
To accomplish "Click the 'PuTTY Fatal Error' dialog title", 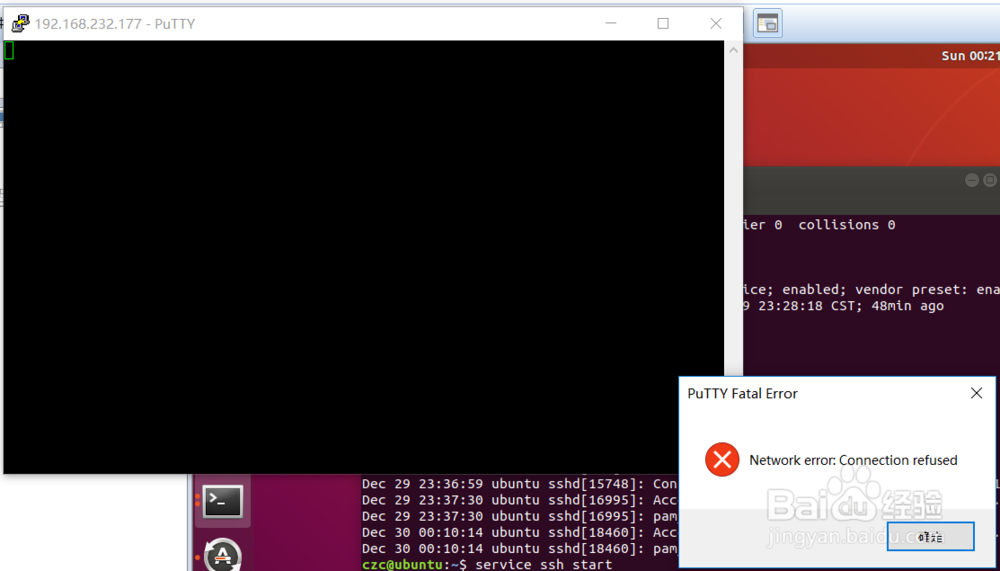I will pyautogui.click(x=742, y=393).
